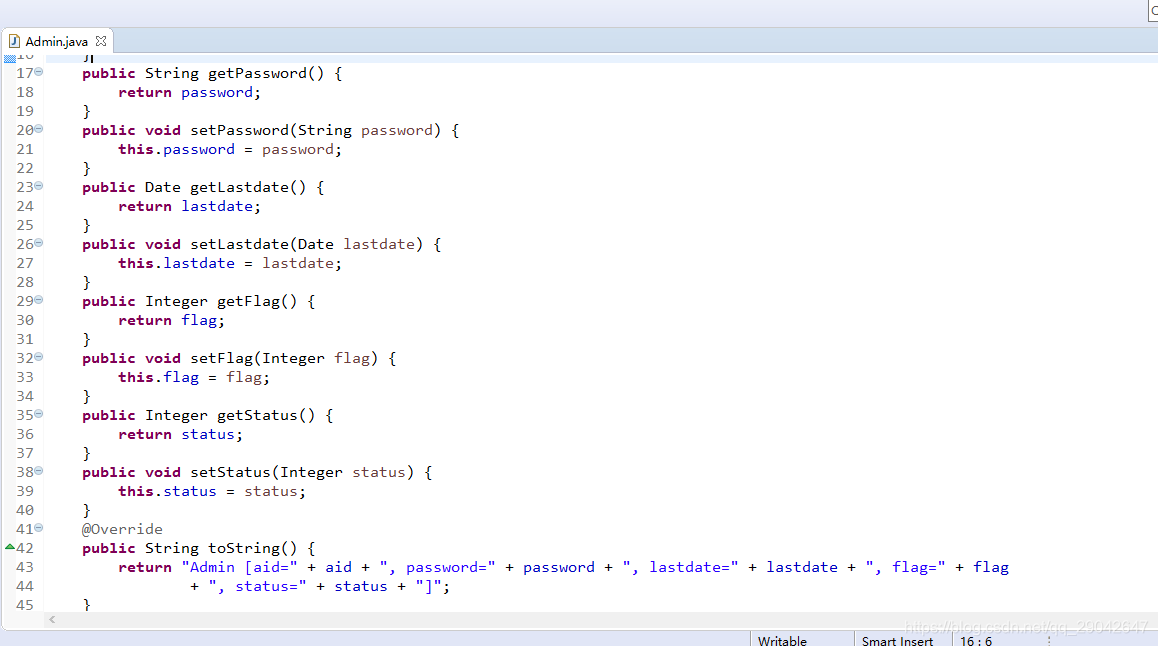The height and width of the screenshot is (646, 1158).
Task: Click line number 33 in the gutter
Action: click(x=25, y=377)
